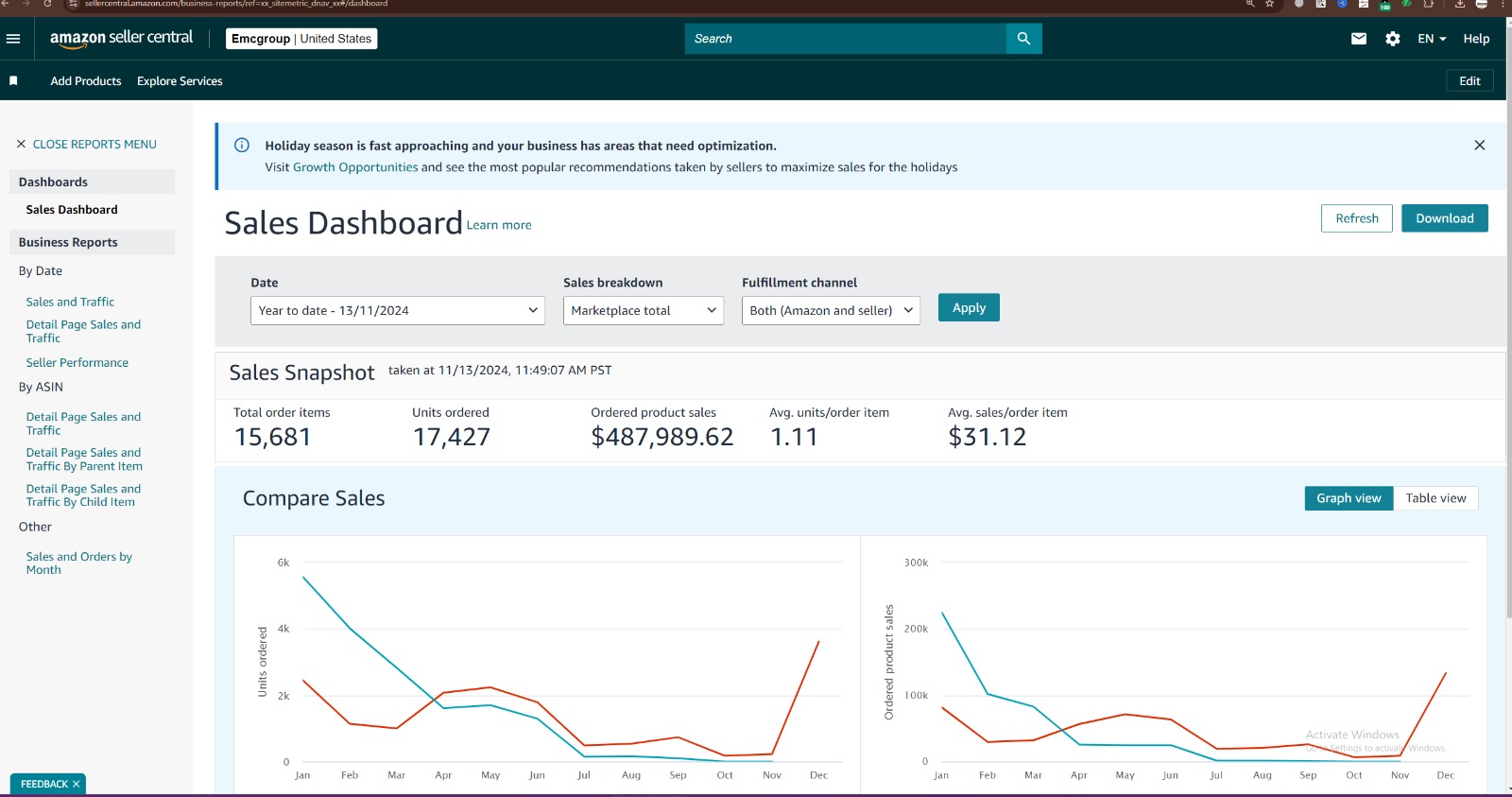This screenshot has height=797, width=1512.
Task: Select Sales Dashboard in sidebar
Action: point(72,210)
